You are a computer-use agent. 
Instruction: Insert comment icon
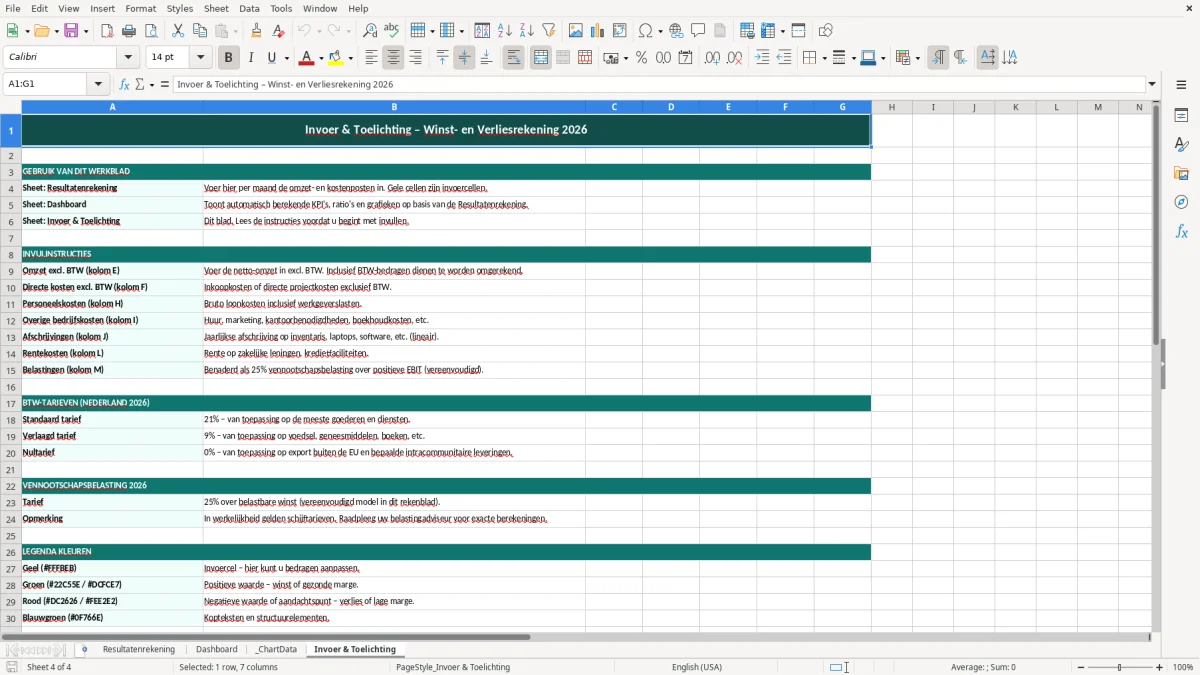[698, 31]
